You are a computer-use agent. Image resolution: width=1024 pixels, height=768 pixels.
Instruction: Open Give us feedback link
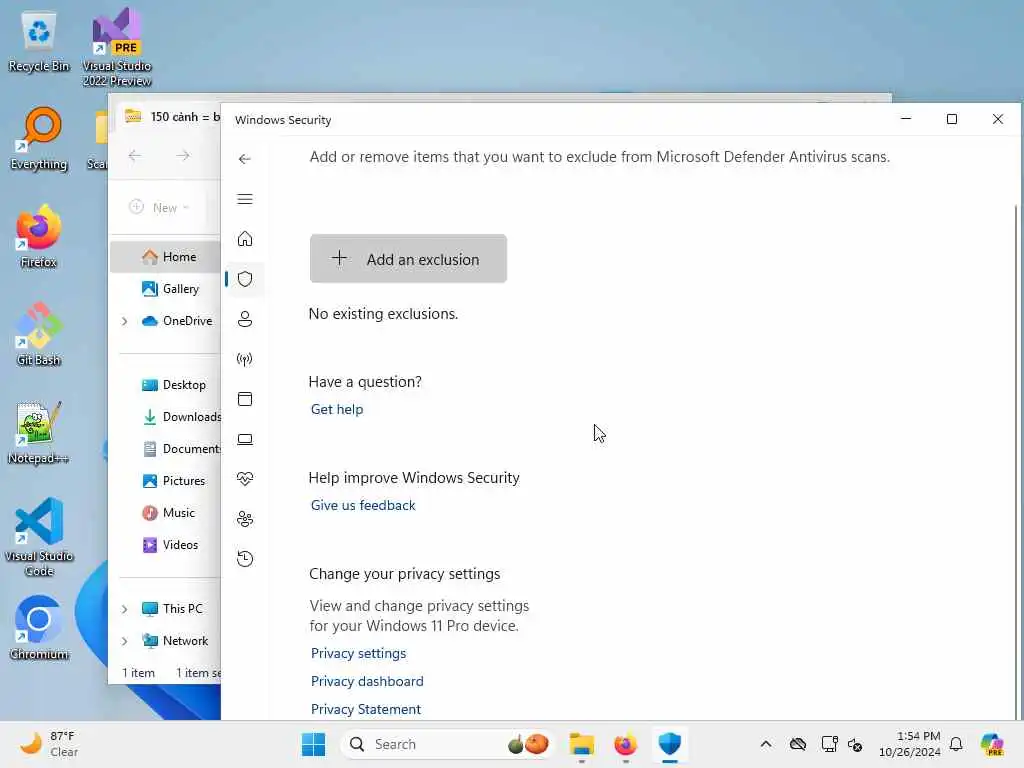point(363,505)
